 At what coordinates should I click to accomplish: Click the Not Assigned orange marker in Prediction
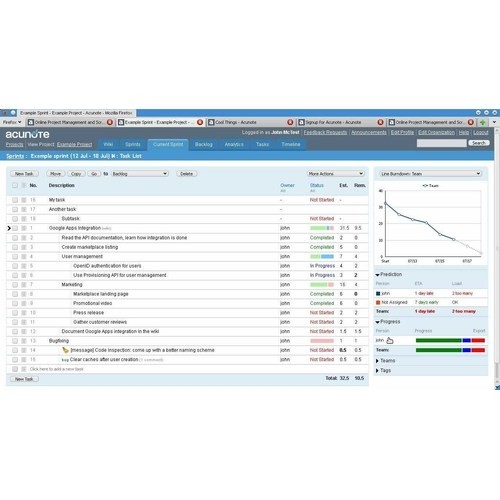[378, 302]
